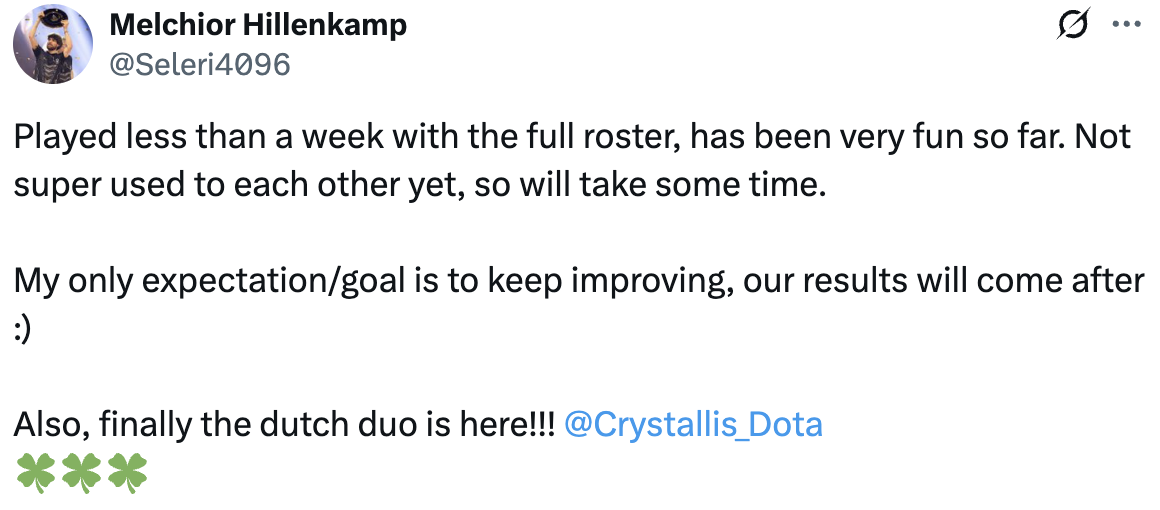View Melchior Hillenkamp's profile picture
The image size is (1160, 510).
(53, 44)
